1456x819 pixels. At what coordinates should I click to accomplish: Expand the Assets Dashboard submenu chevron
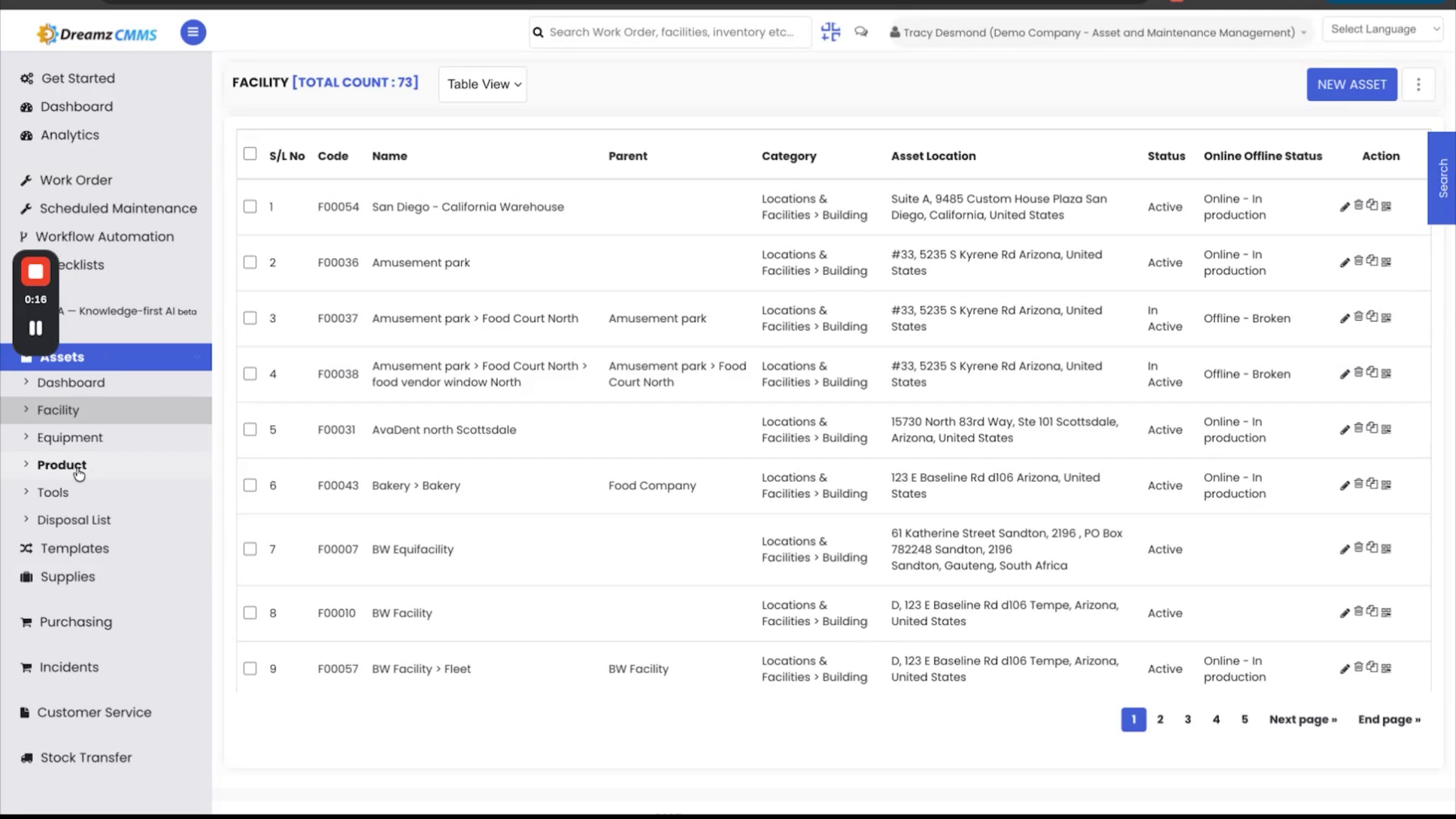26,382
